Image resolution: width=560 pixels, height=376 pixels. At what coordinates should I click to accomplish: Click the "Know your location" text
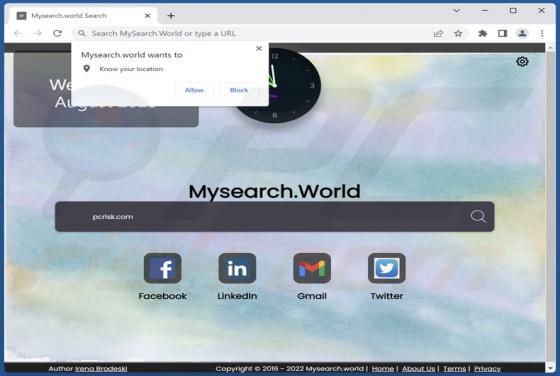(x=131, y=69)
